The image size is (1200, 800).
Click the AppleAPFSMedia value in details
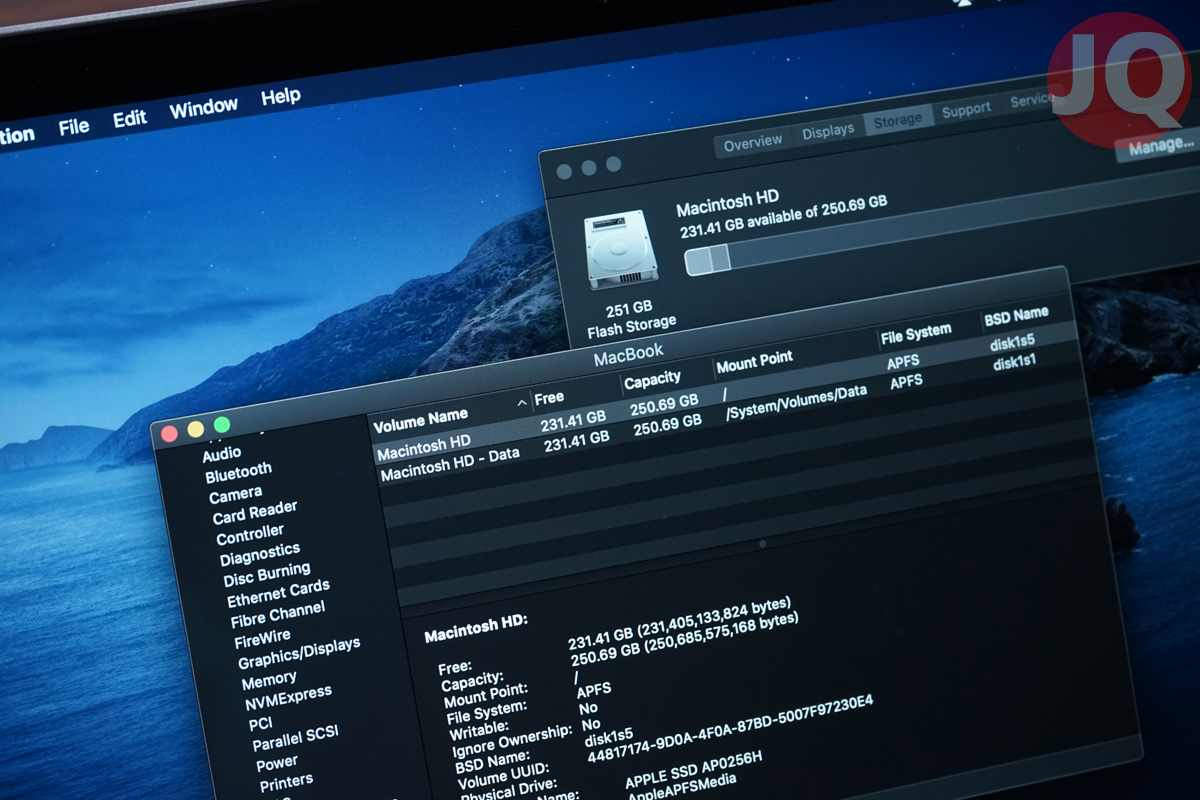(x=682, y=788)
